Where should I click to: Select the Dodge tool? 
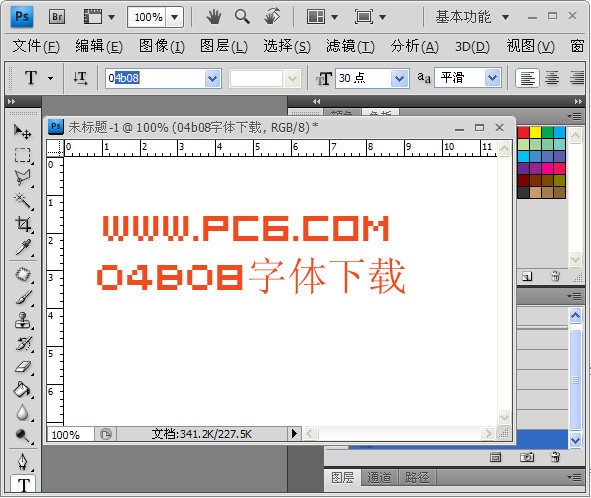click(x=23, y=436)
